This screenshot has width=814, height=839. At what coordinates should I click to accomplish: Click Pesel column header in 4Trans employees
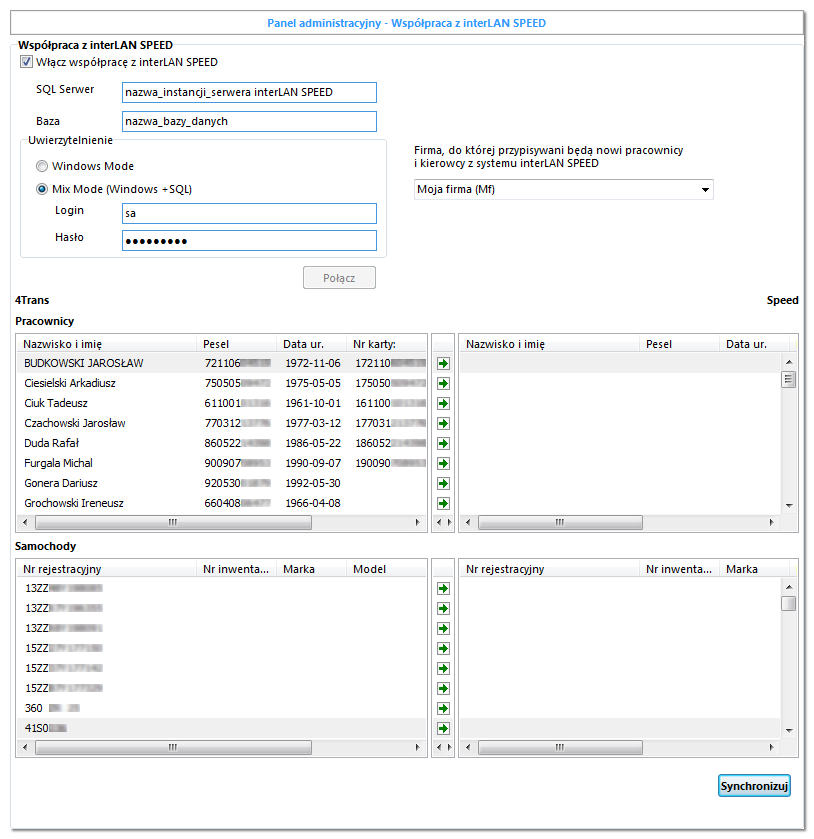[237, 344]
